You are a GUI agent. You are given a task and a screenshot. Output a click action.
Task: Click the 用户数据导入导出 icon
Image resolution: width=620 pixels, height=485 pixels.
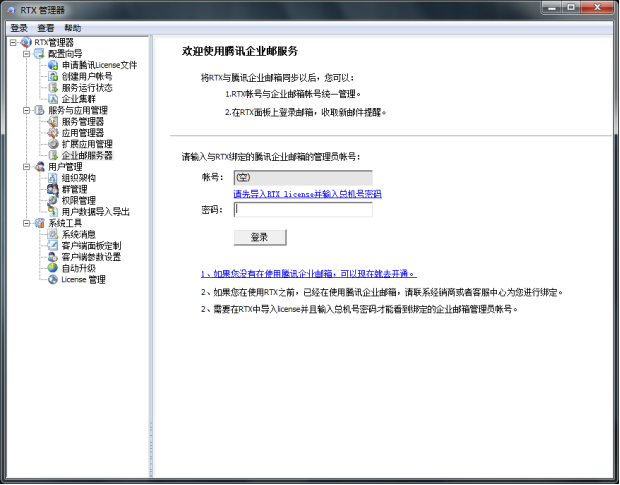53,211
